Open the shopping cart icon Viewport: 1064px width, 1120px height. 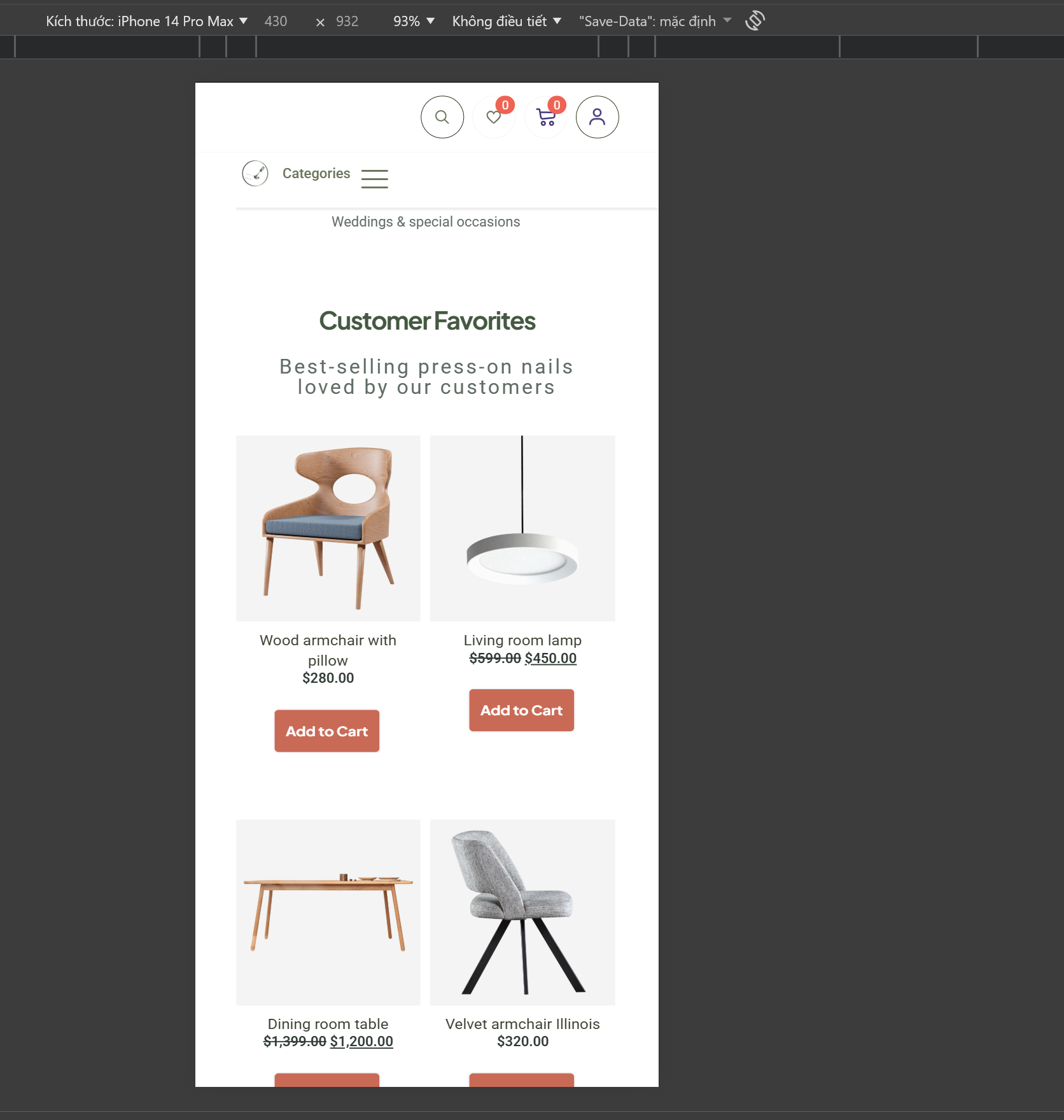(x=546, y=117)
